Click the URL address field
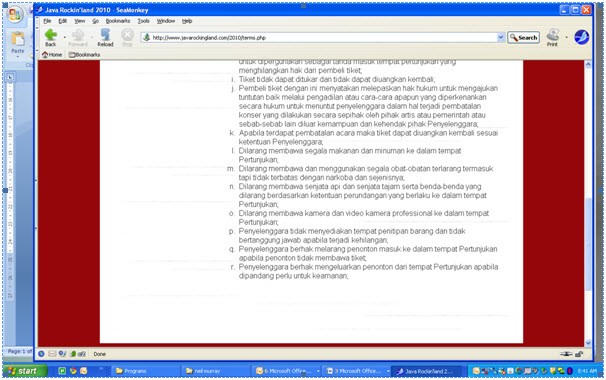The height and width of the screenshot is (380, 606). pyautogui.click(x=320, y=37)
